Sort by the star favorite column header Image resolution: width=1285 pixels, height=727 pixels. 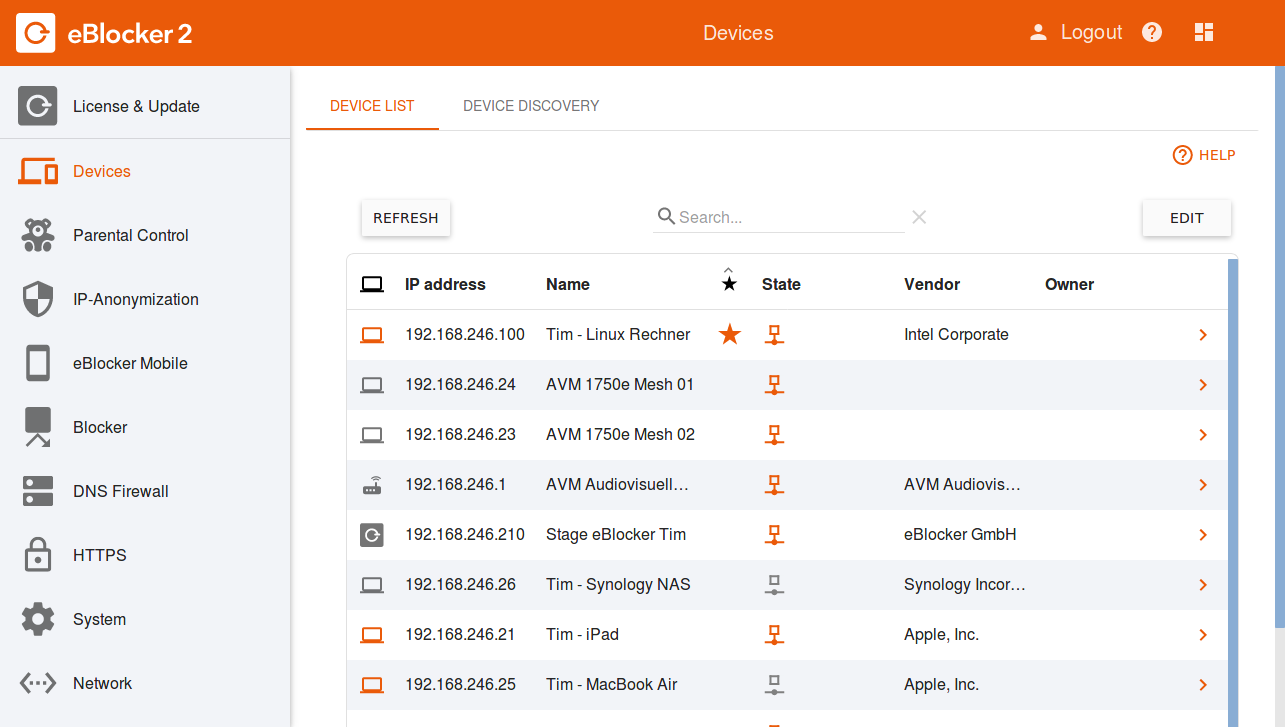click(x=729, y=282)
